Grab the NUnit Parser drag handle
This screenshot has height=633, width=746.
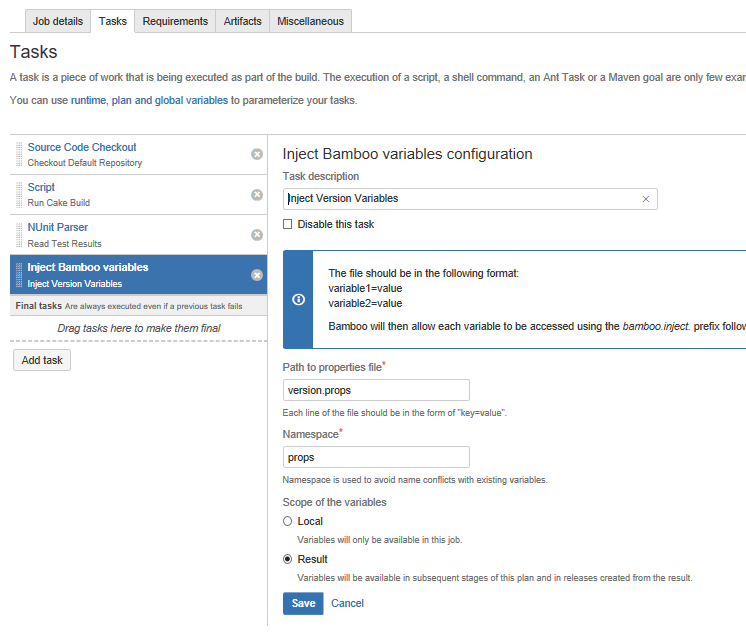coord(19,235)
